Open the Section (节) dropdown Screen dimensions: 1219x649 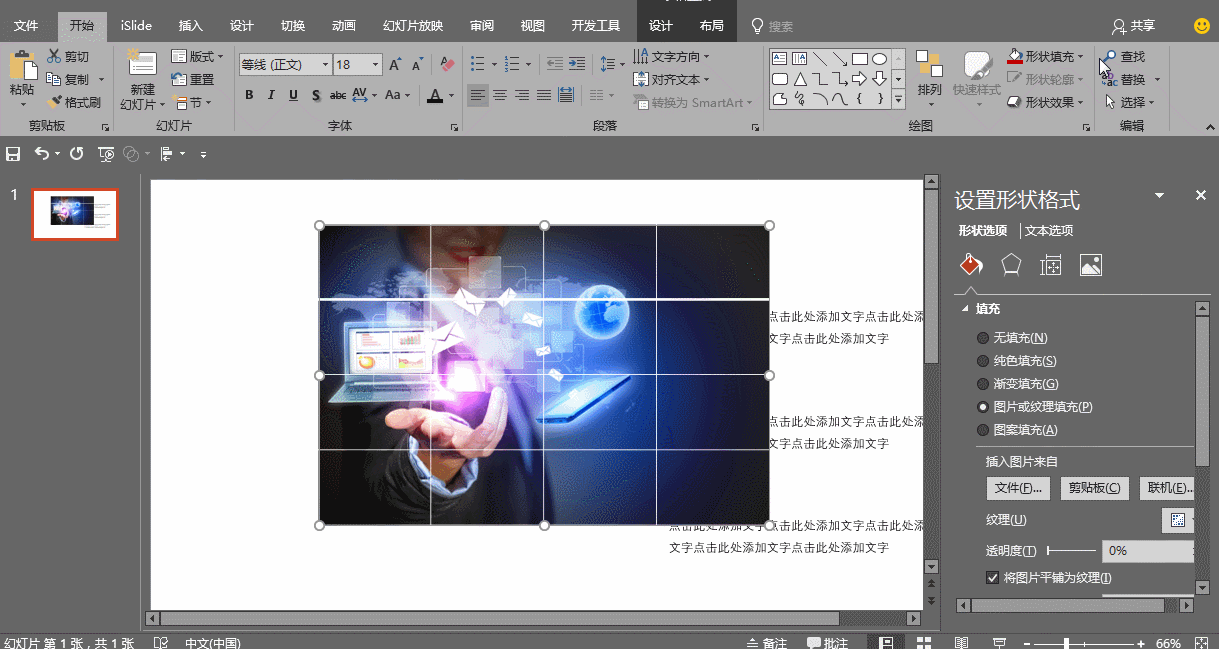tap(192, 102)
